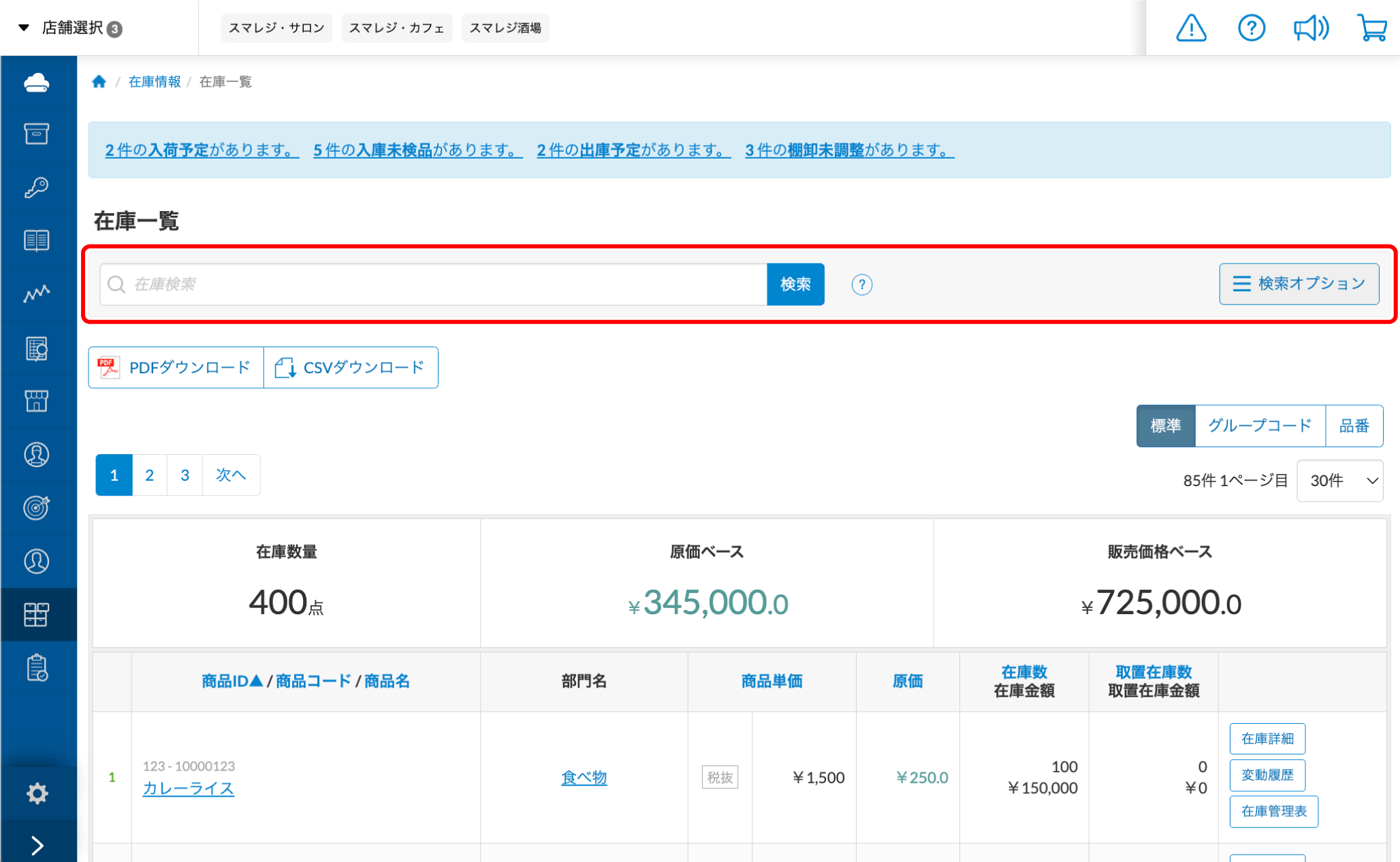The height and width of the screenshot is (862, 1400).
Task: Open the key icon in sidebar
Action: pos(37,187)
